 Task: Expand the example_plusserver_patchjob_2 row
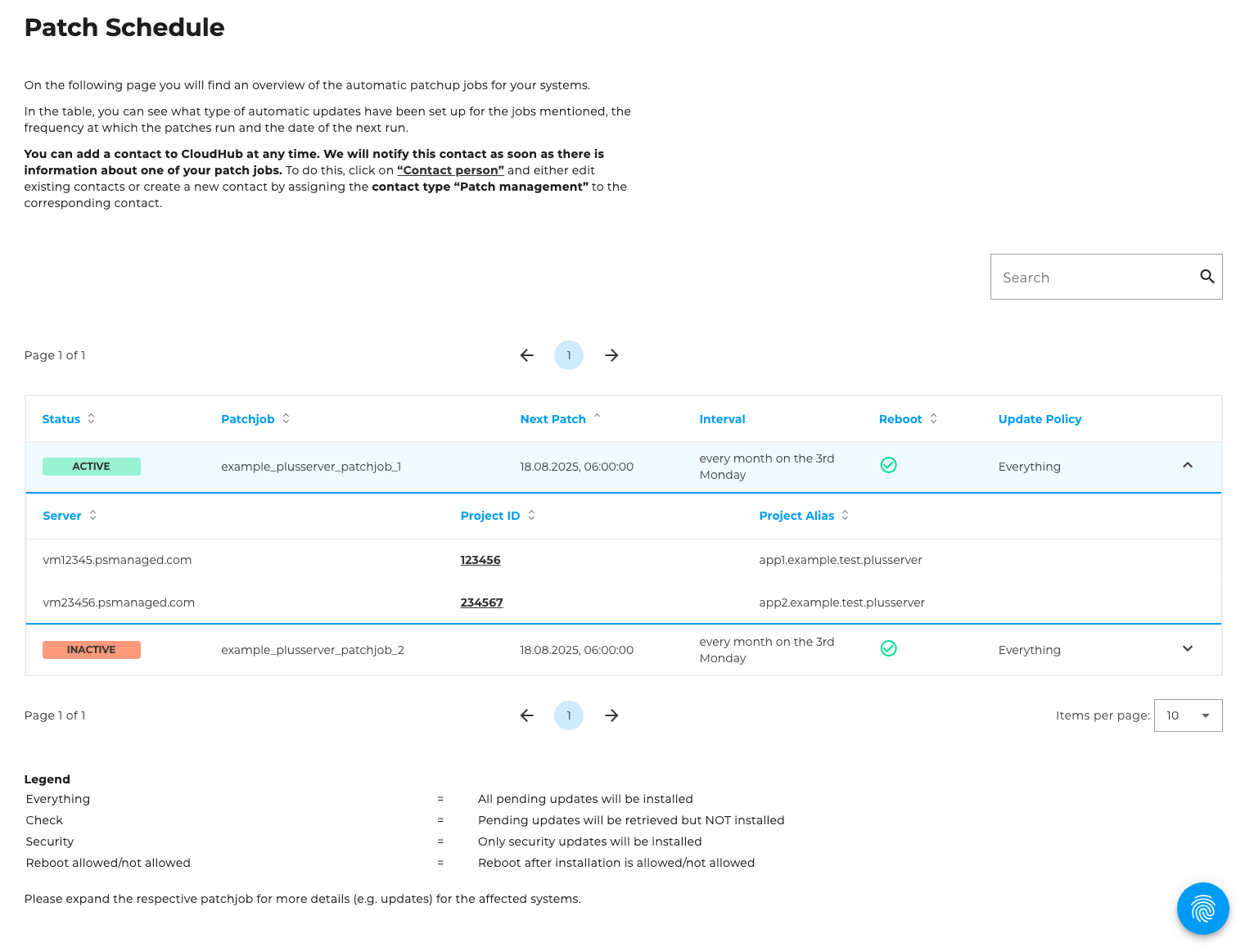[1187, 648]
